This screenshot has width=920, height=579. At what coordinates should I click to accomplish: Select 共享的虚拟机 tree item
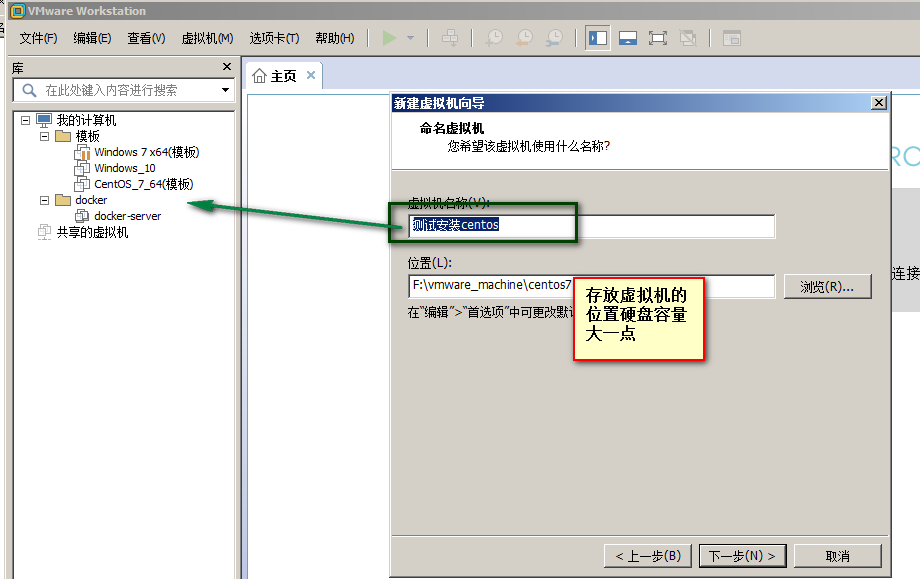pos(92,232)
